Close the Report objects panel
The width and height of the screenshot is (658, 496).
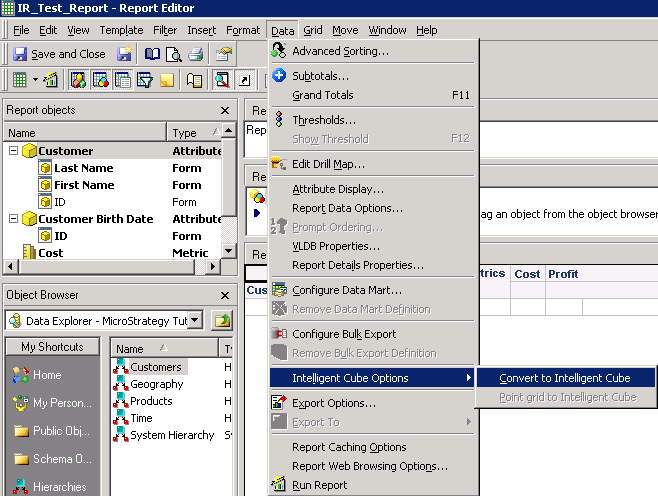point(225,111)
